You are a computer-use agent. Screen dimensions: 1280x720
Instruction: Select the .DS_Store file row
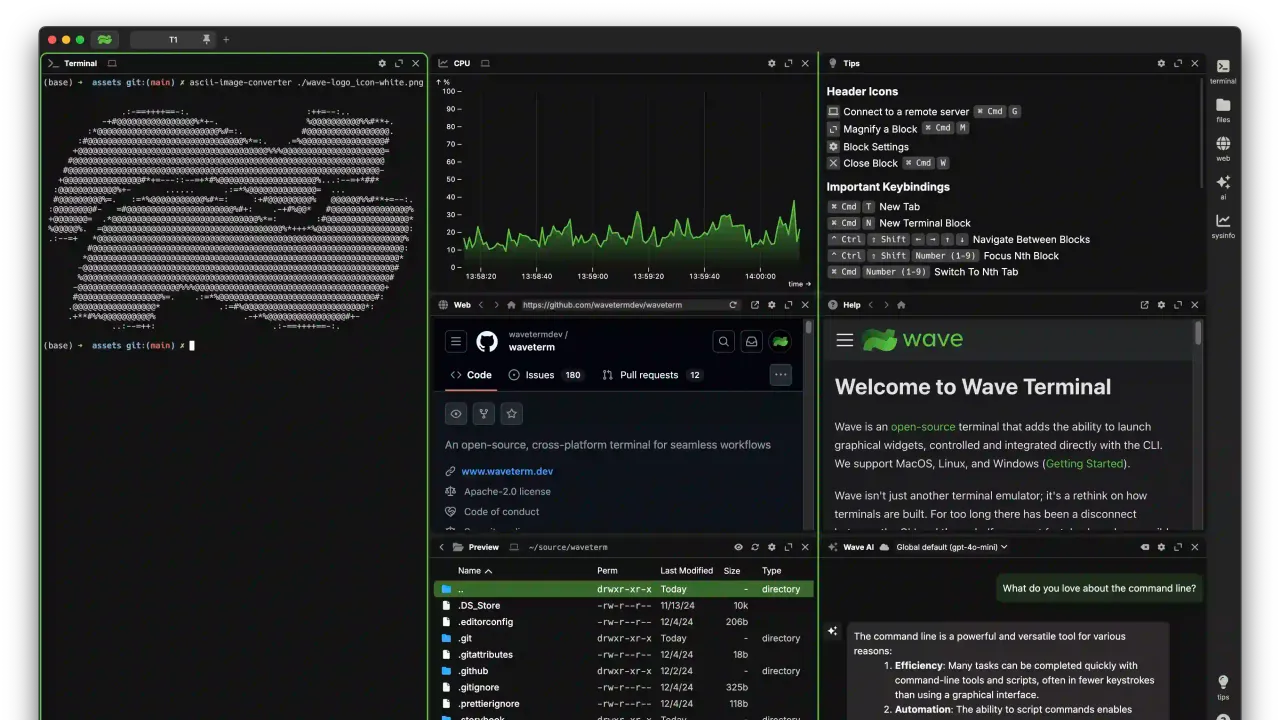pos(624,606)
